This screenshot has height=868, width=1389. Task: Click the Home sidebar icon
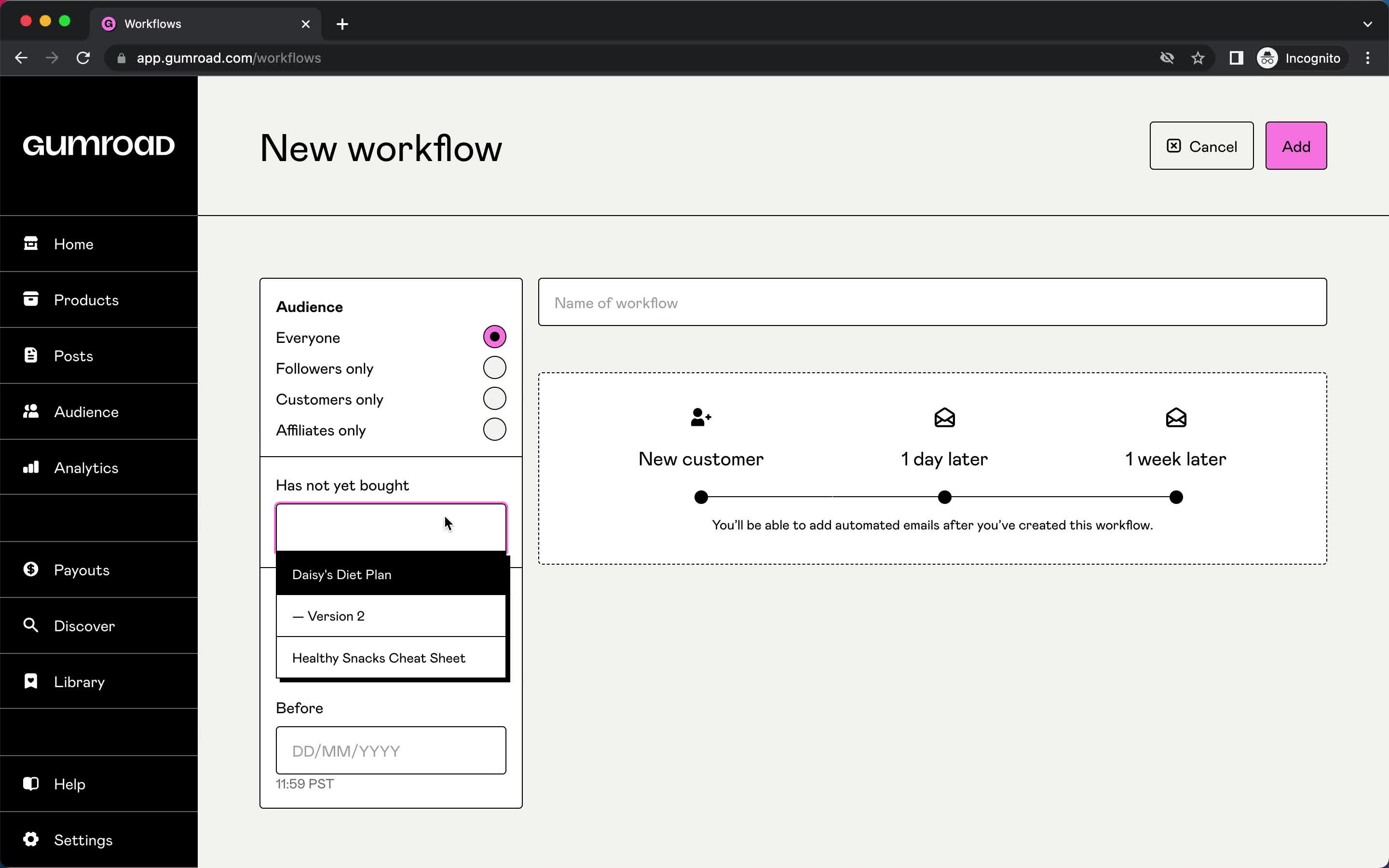point(30,244)
